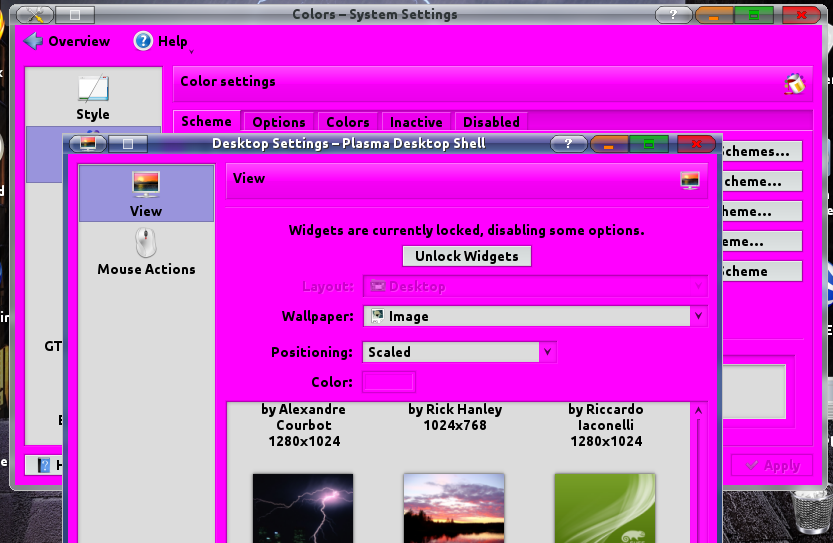The image size is (833, 543).
Task: Click the Colors window on-all-desktops title bar button
Action: (75, 15)
